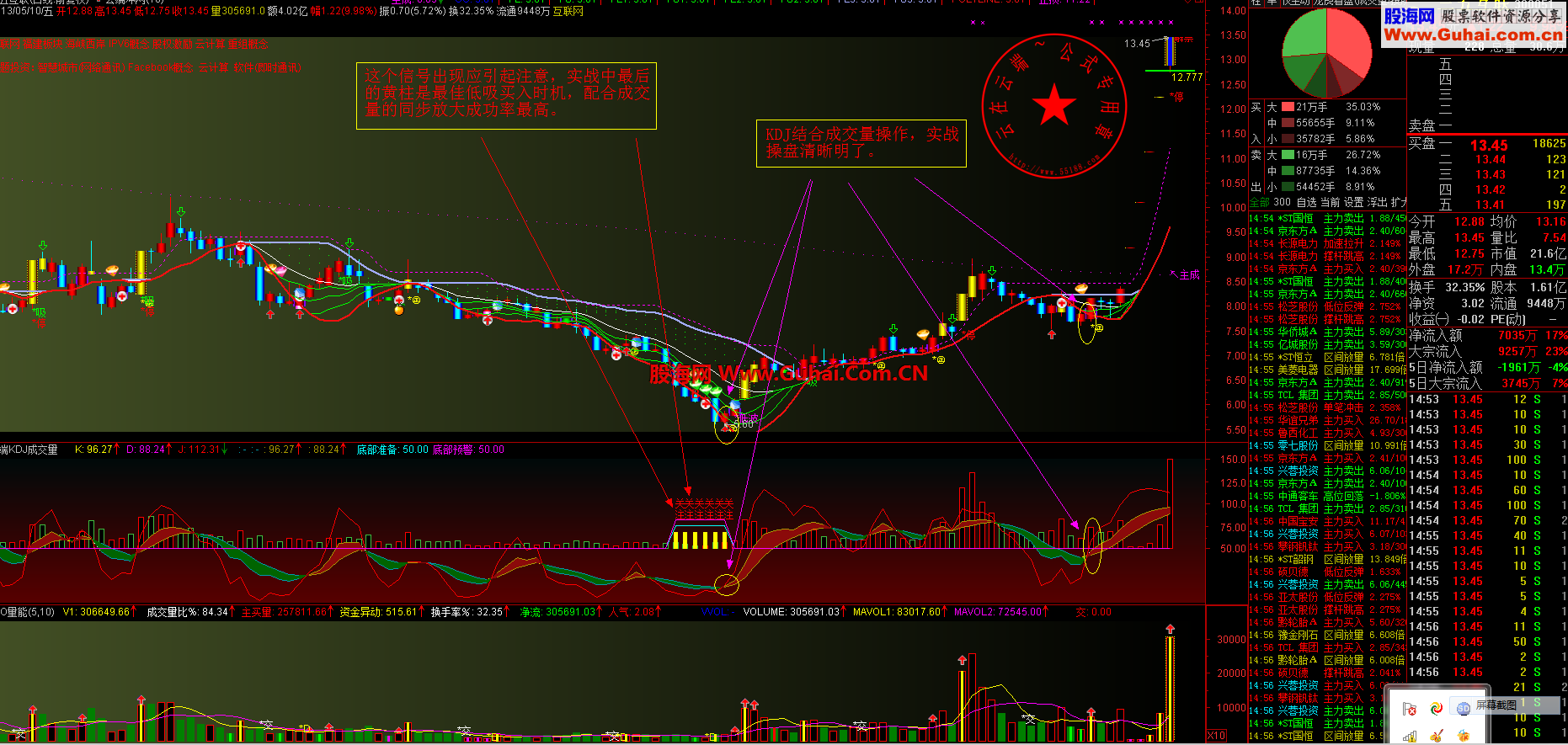Click the Action Center flag tray icon

point(1410,709)
